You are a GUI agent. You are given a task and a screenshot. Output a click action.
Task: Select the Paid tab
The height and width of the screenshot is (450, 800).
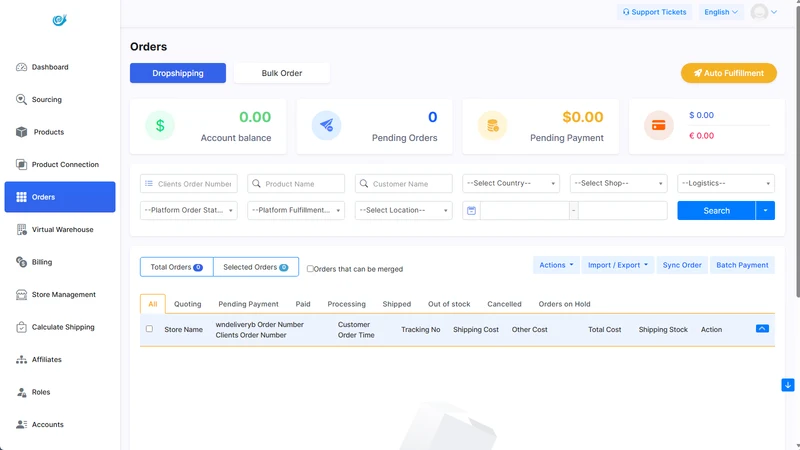point(303,304)
